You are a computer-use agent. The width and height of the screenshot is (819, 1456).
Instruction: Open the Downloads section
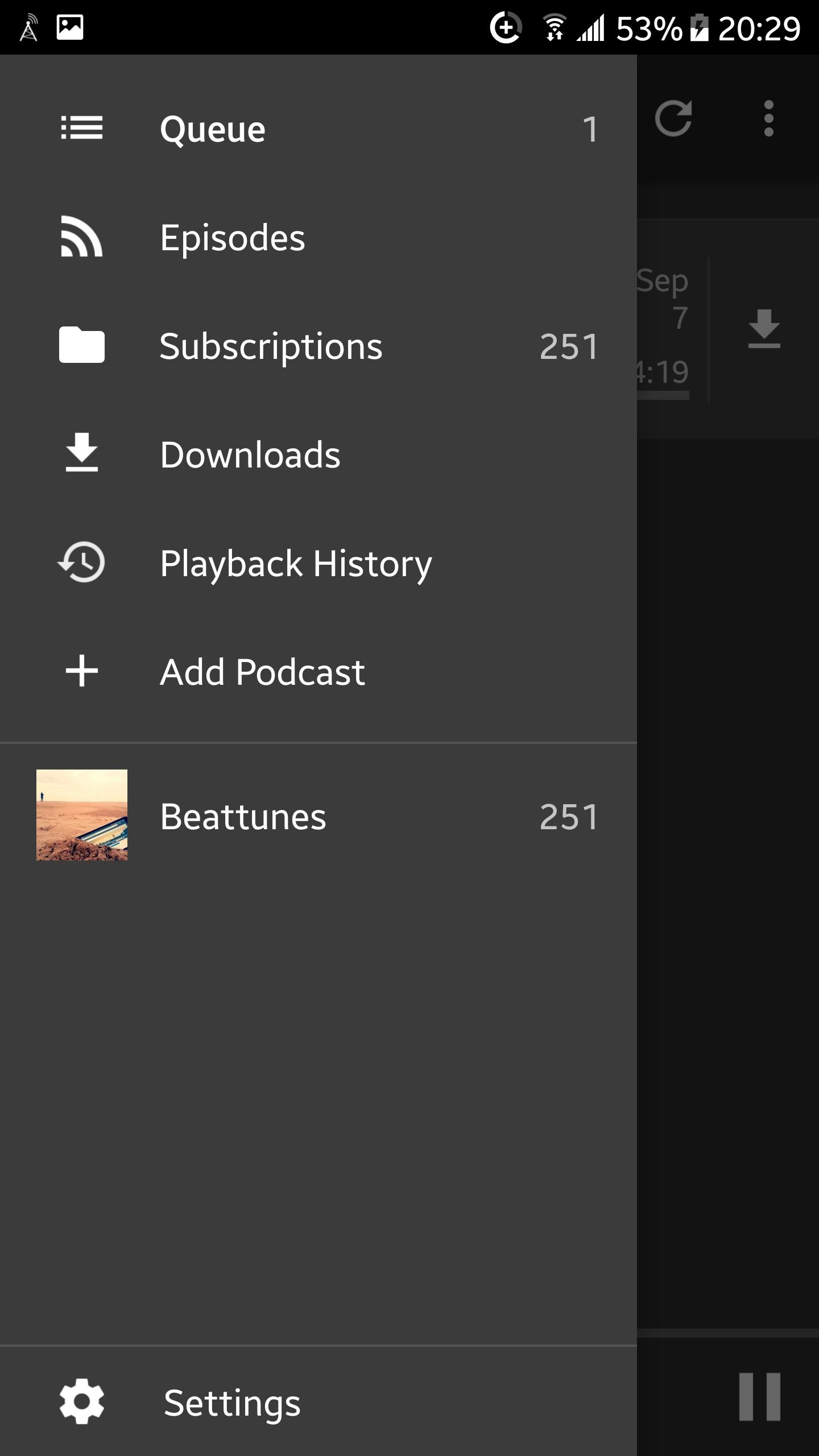318,455
